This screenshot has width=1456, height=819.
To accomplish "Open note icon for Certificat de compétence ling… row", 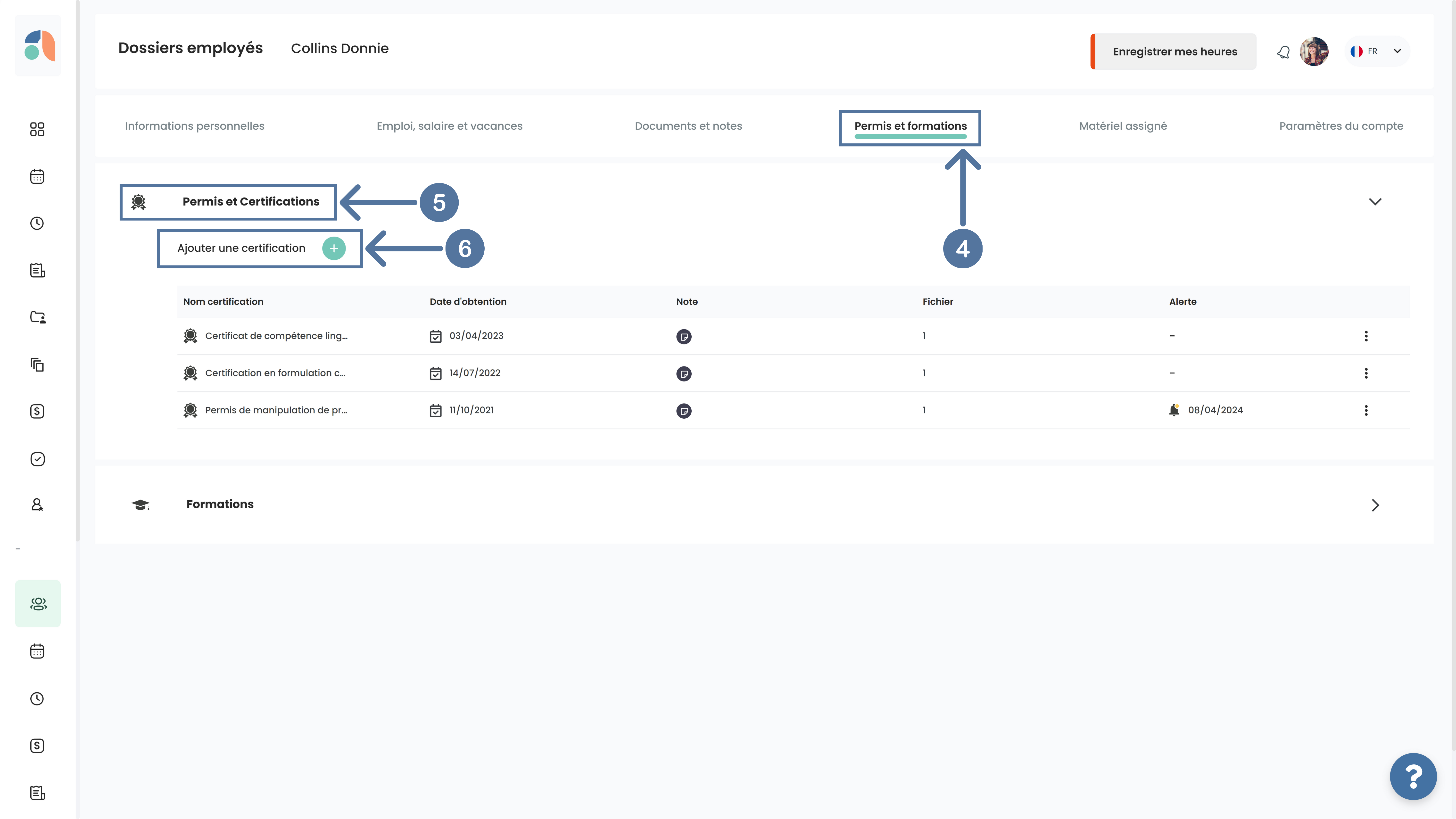I will coord(684,336).
